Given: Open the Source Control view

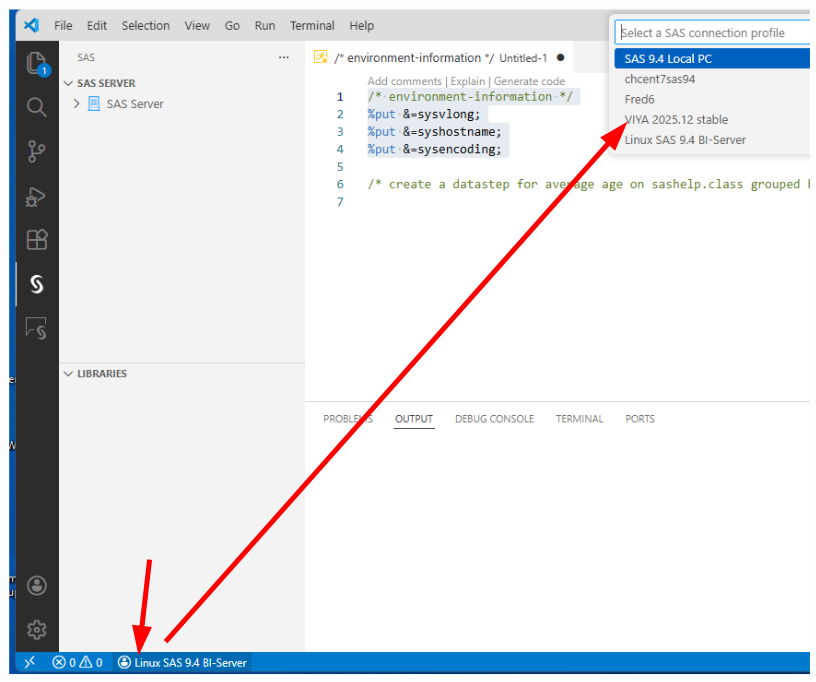Looking at the screenshot, I should (36, 151).
